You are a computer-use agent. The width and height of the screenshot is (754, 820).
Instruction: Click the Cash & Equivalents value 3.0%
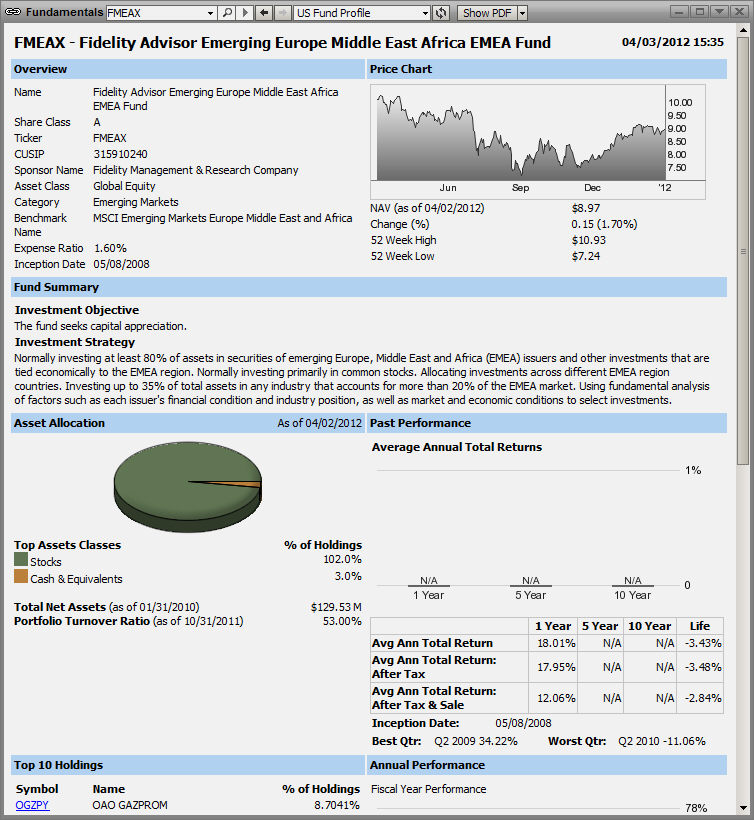coord(348,576)
